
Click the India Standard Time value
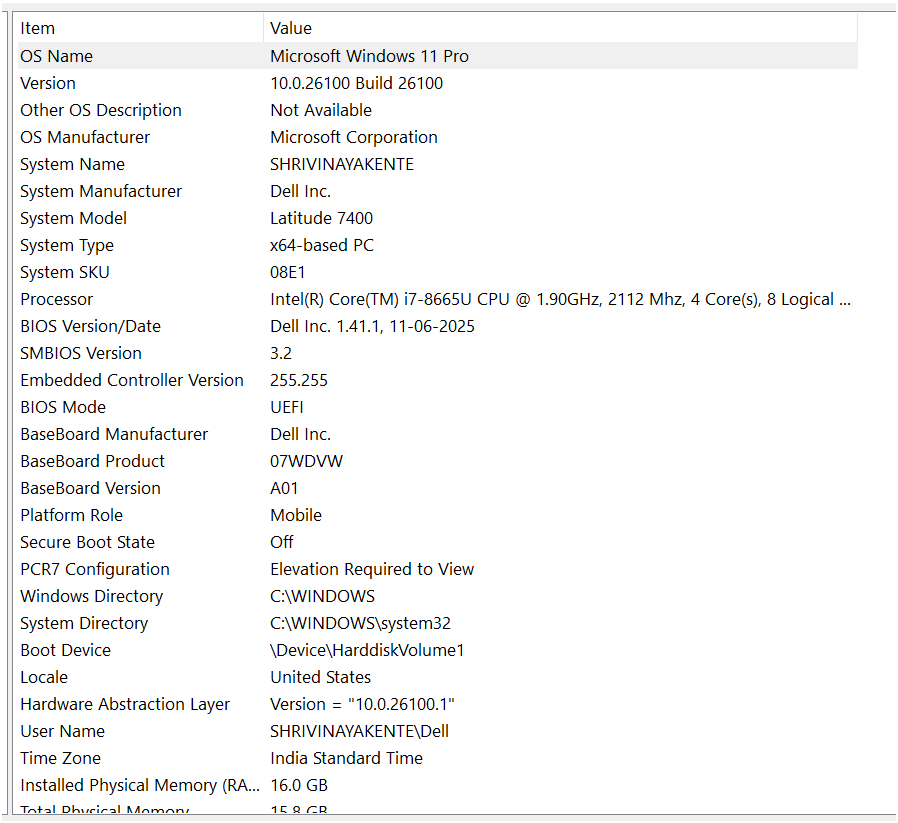[346, 758]
